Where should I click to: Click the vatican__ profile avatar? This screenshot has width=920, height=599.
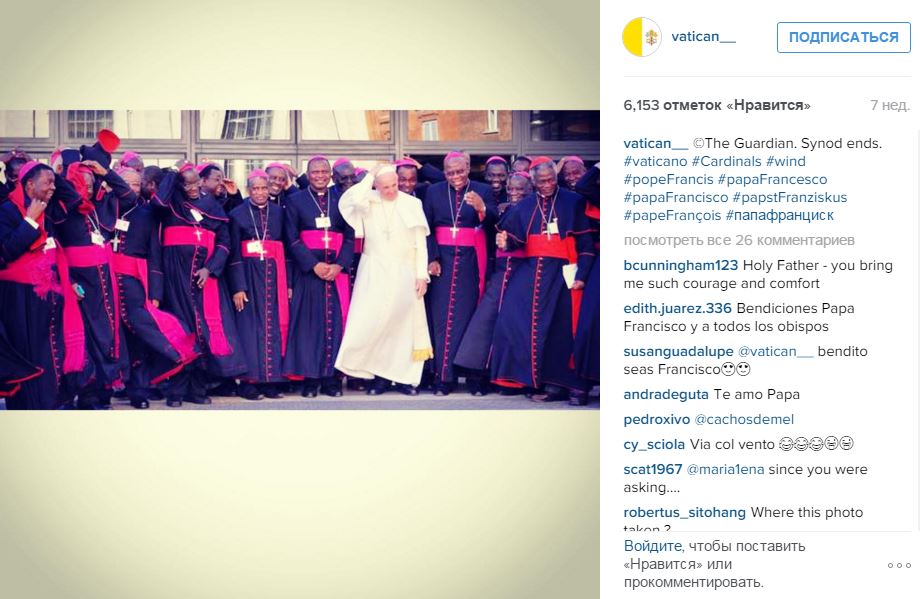[642, 37]
